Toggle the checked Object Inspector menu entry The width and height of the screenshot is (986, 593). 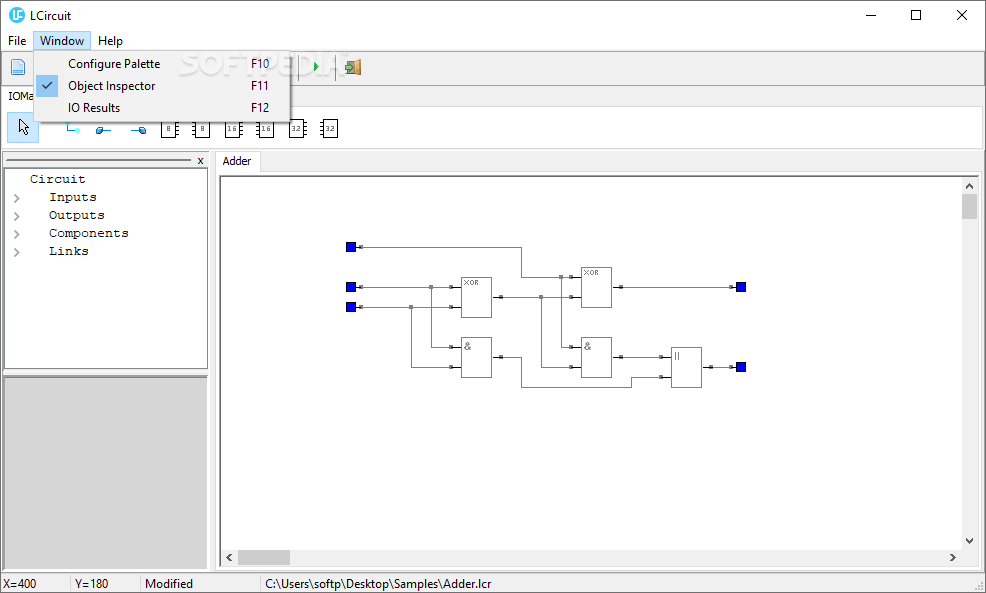(162, 86)
